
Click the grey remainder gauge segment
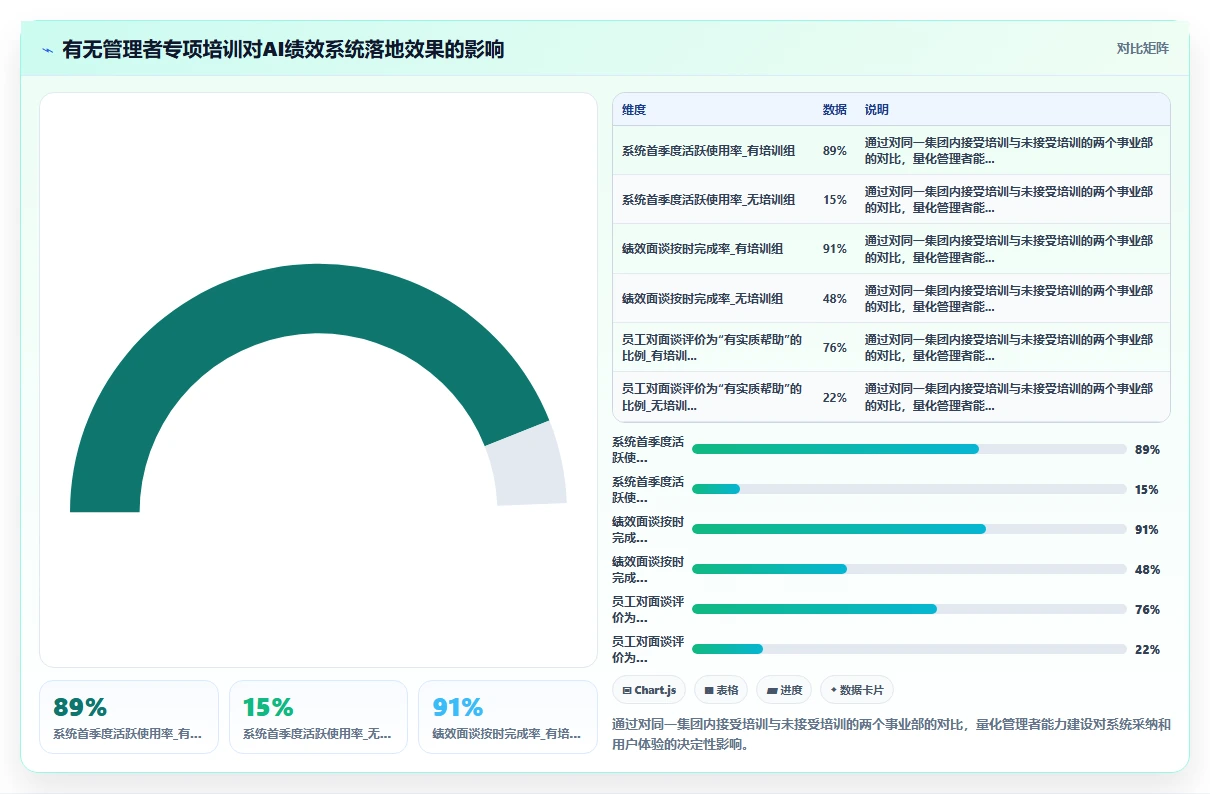528,466
